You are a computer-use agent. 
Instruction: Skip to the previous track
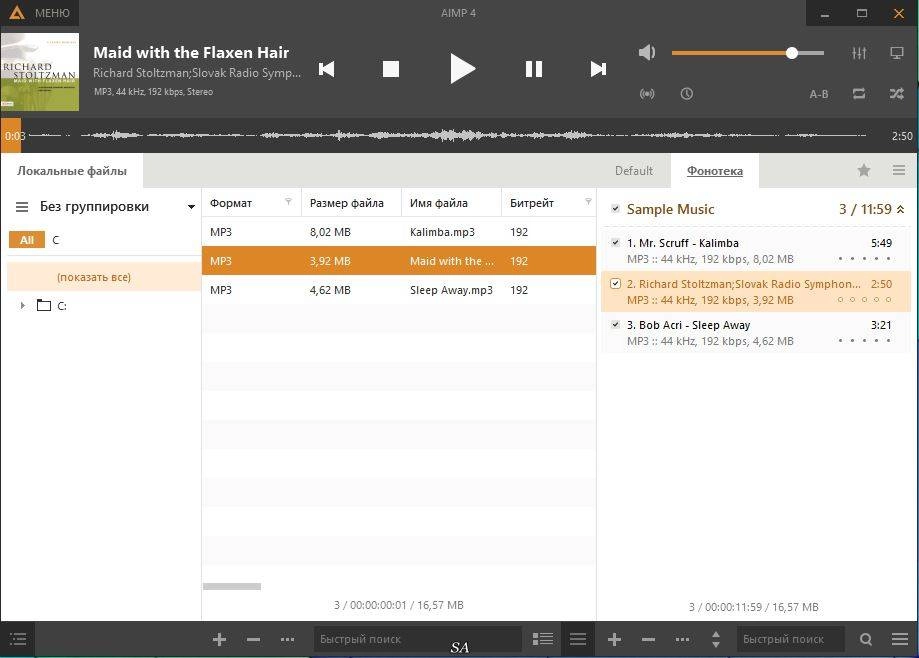tap(326, 69)
